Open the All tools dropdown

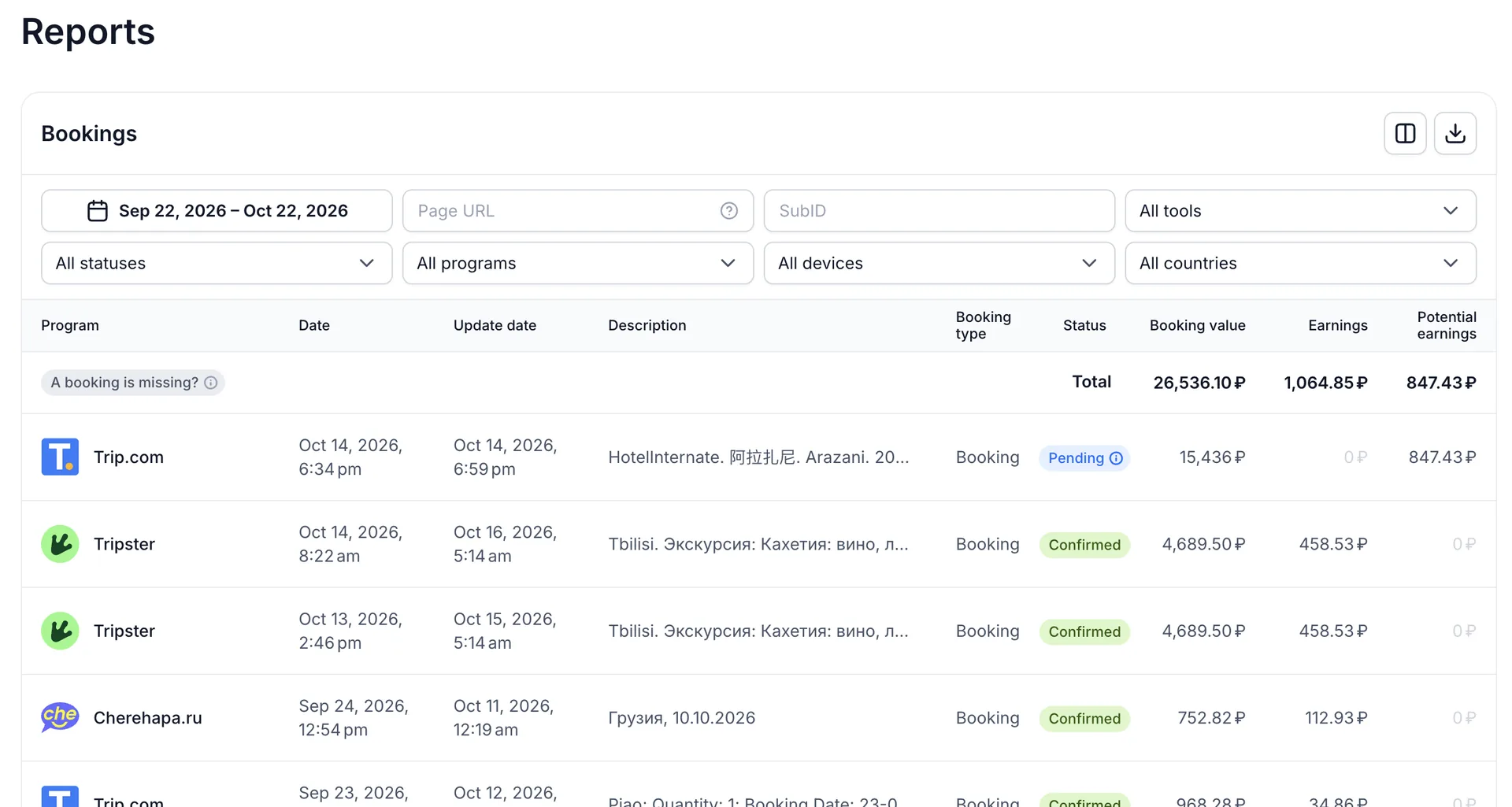[x=1300, y=211]
